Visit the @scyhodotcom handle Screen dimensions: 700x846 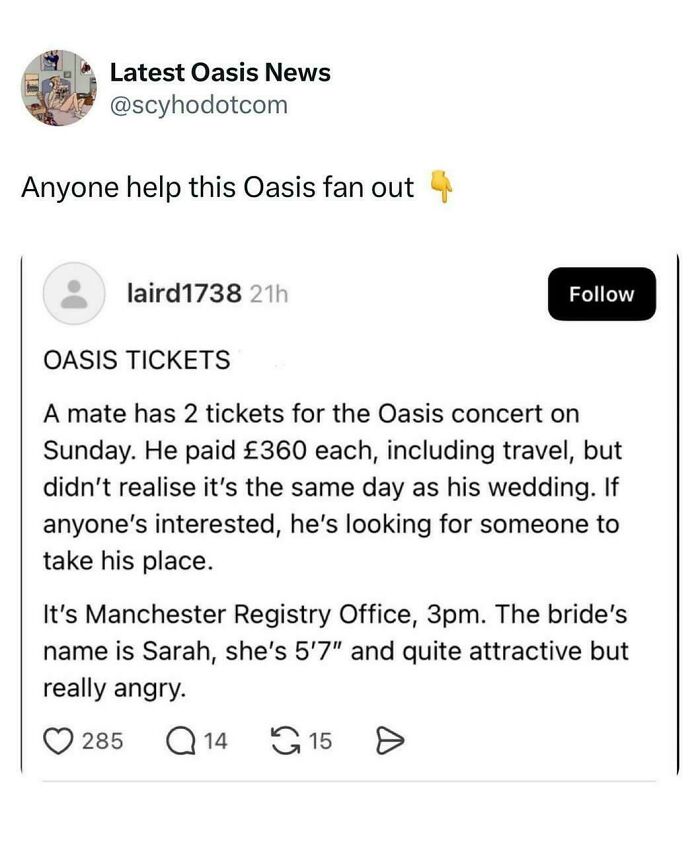pos(198,104)
